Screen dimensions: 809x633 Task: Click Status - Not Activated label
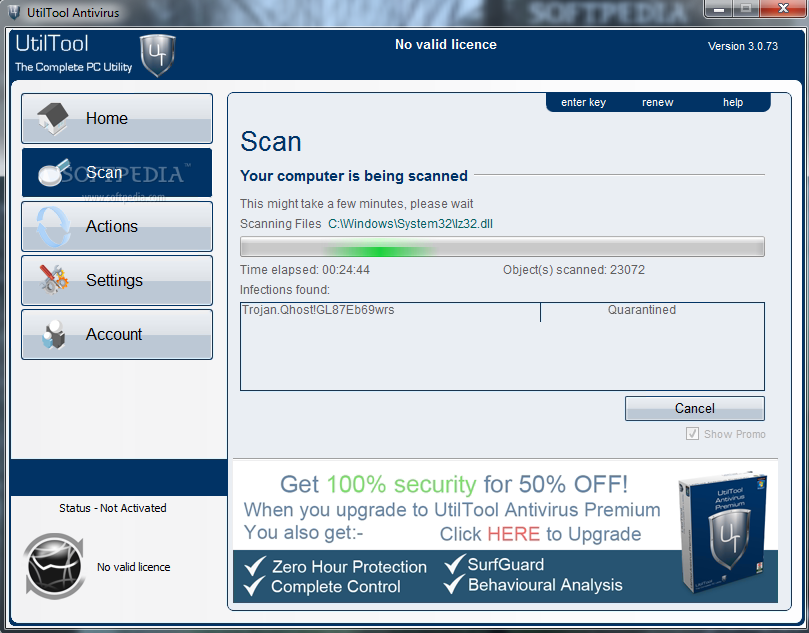click(112, 508)
